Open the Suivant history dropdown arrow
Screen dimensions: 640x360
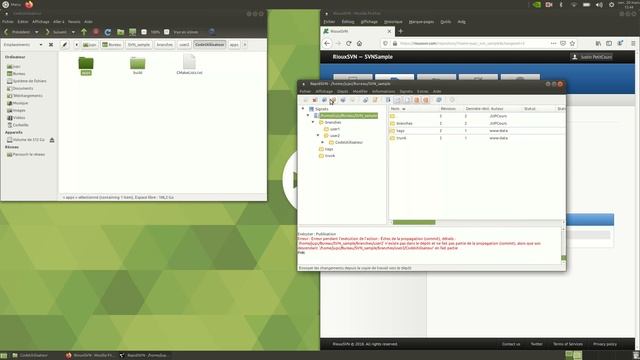point(73,32)
